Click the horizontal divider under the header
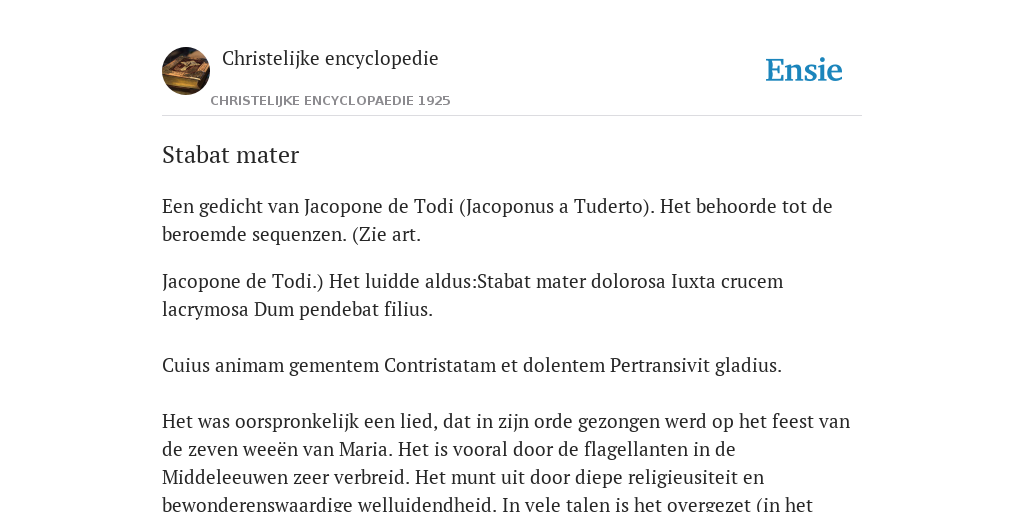Viewport: 1024px width, 512px height. 512,116
